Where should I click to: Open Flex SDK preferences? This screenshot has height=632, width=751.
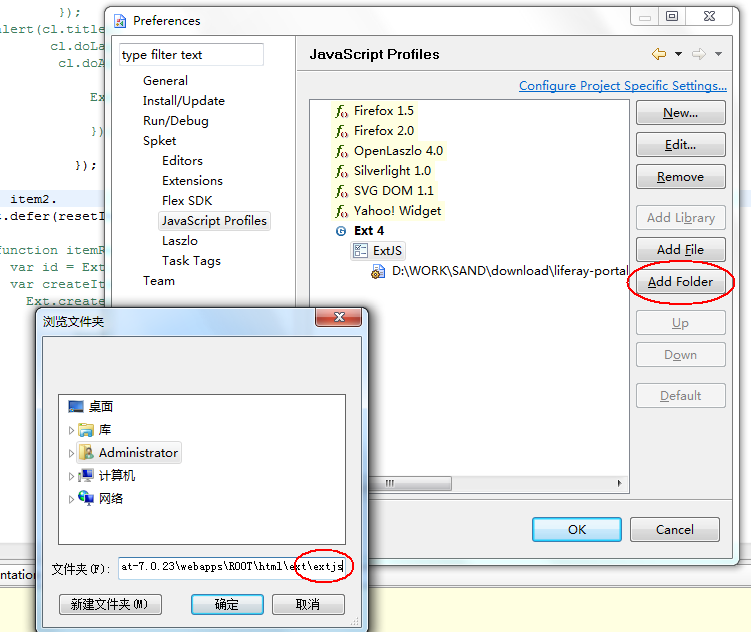[187, 201]
